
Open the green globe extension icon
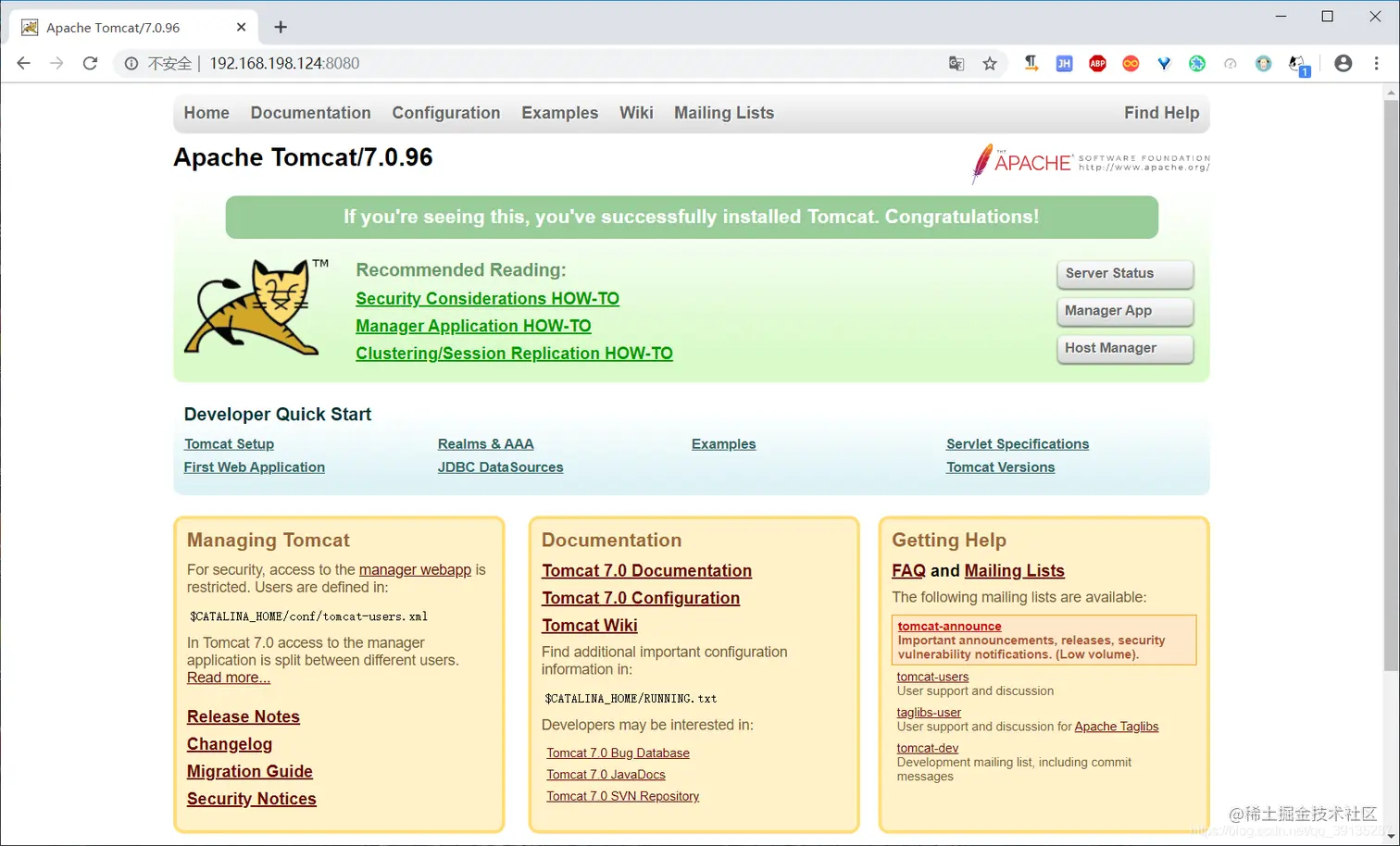(x=1197, y=63)
